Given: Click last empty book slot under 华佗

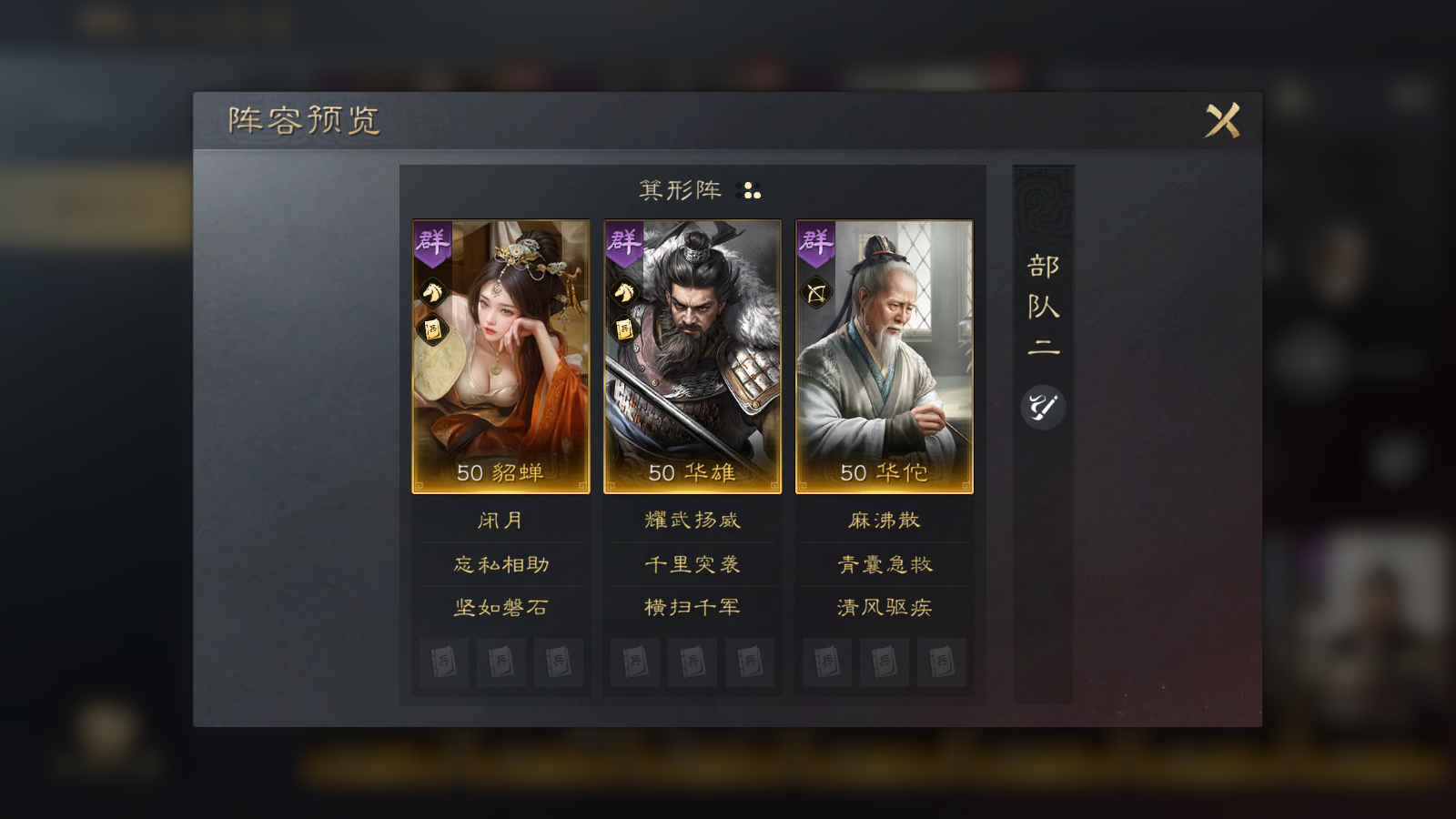Looking at the screenshot, I should (x=942, y=662).
